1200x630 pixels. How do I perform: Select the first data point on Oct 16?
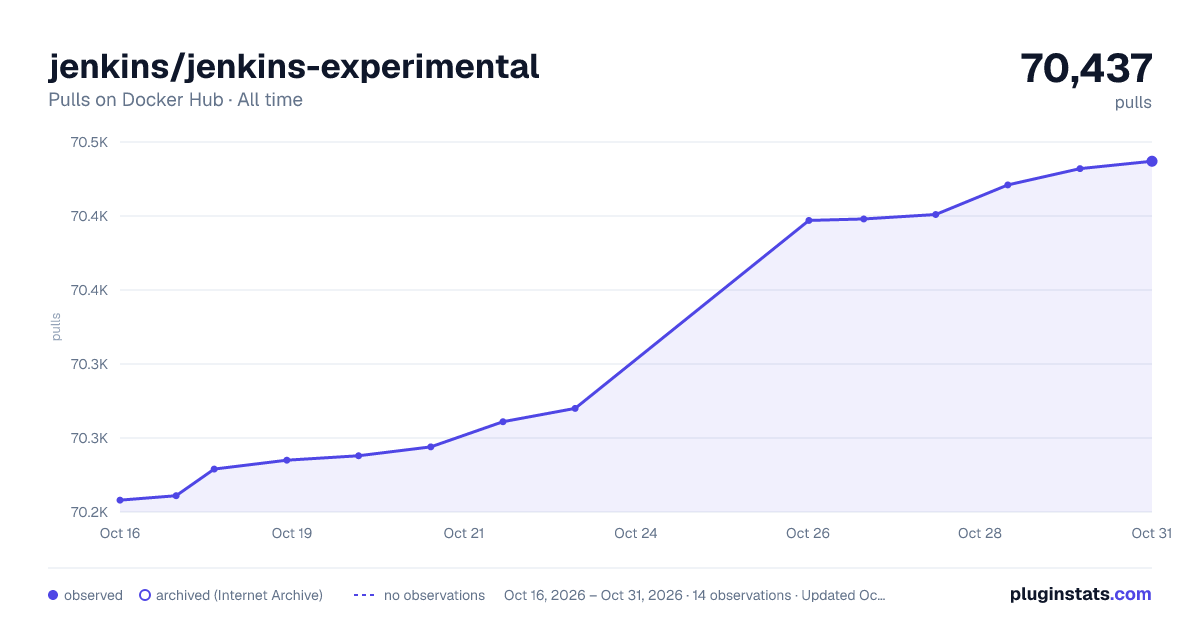pyautogui.click(x=120, y=500)
